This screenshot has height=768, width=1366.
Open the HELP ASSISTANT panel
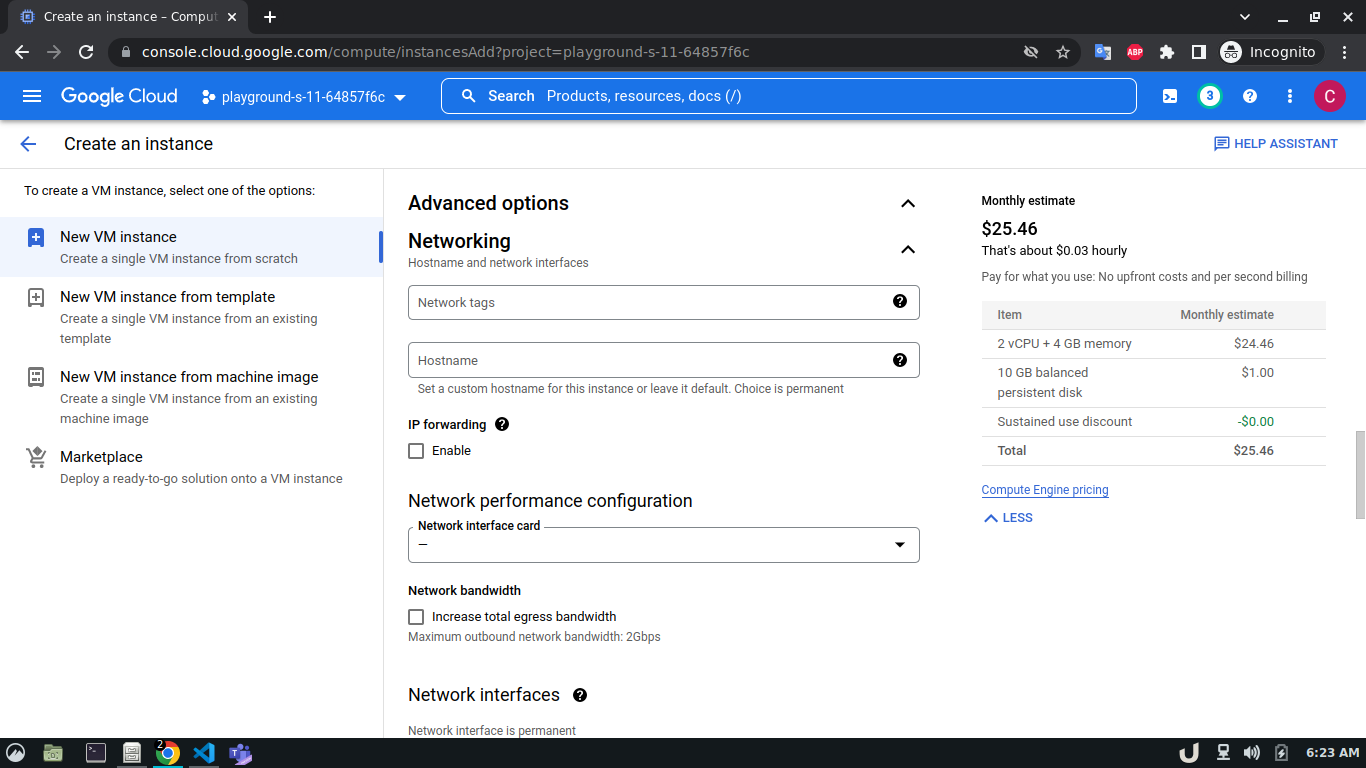(1275, 144)
